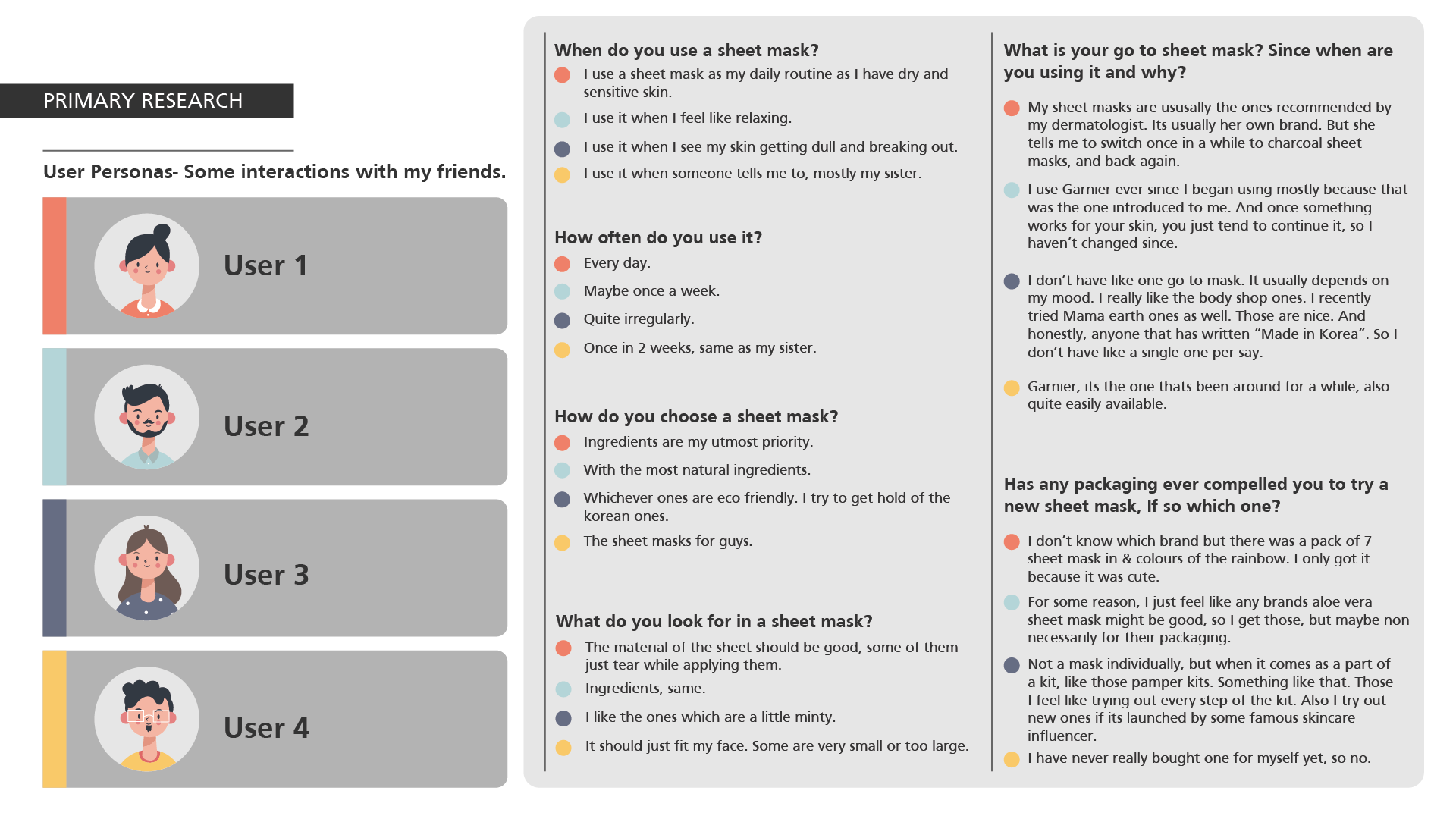This screenshot has height=819, width=1456.
Task: Click the User 1 avatar illustration
Action: (147, 266)
